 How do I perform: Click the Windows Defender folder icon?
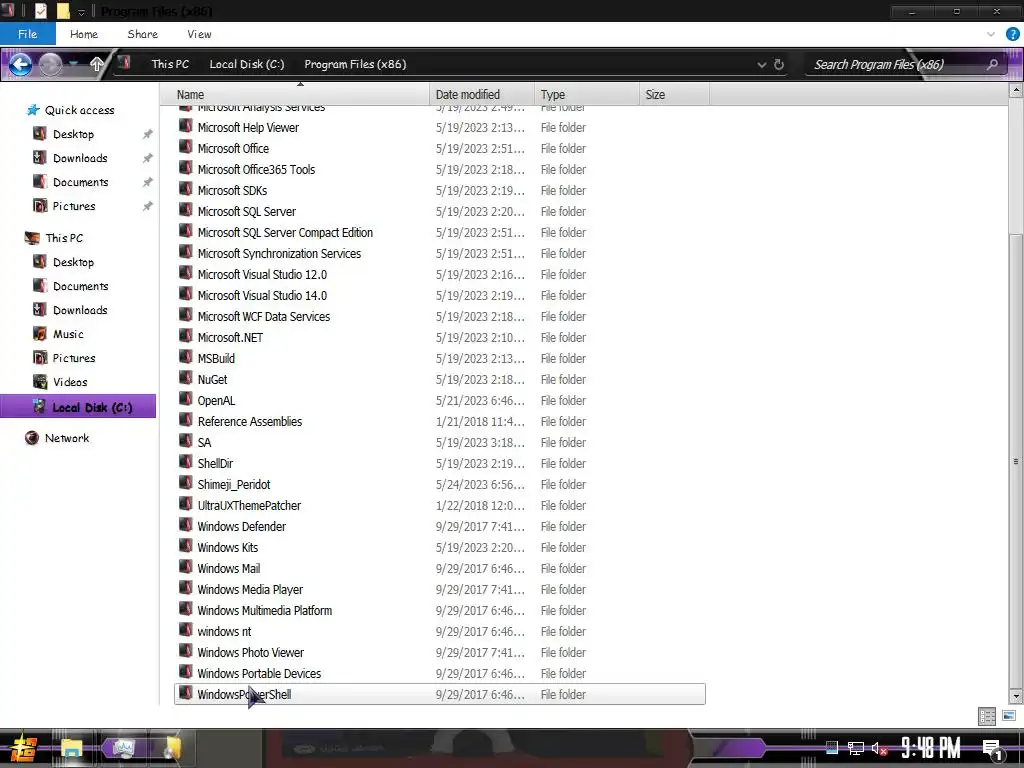[185, 525]
